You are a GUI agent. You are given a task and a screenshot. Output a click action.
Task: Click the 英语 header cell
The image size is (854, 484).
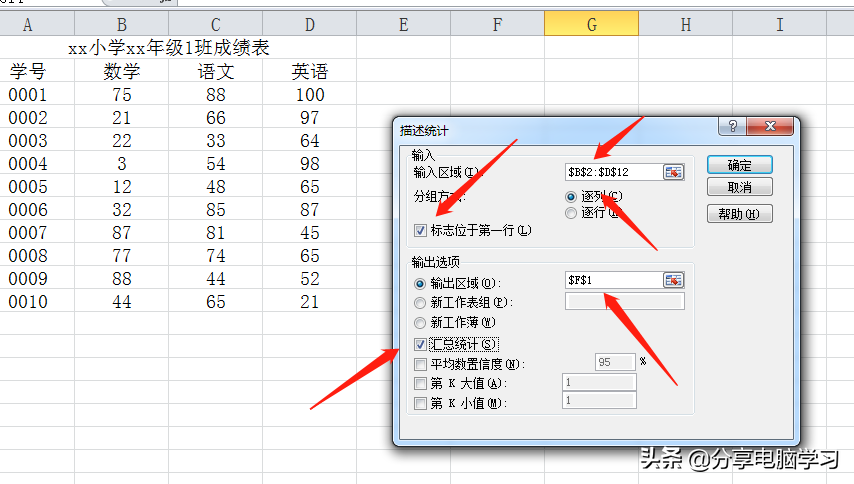click(x=309, y=71)
